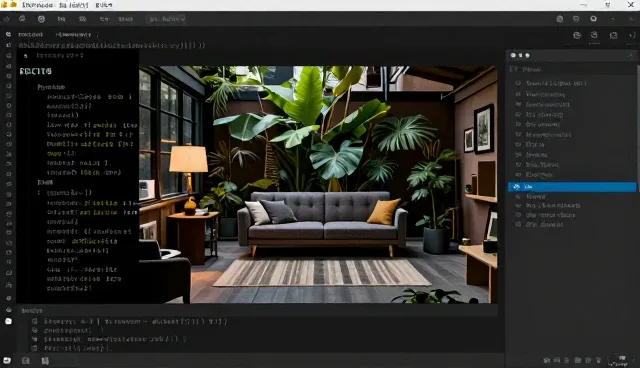The image size is (640, 368).
Task: Click the round camera-like icon above right panel
Action: click(577, 35)
